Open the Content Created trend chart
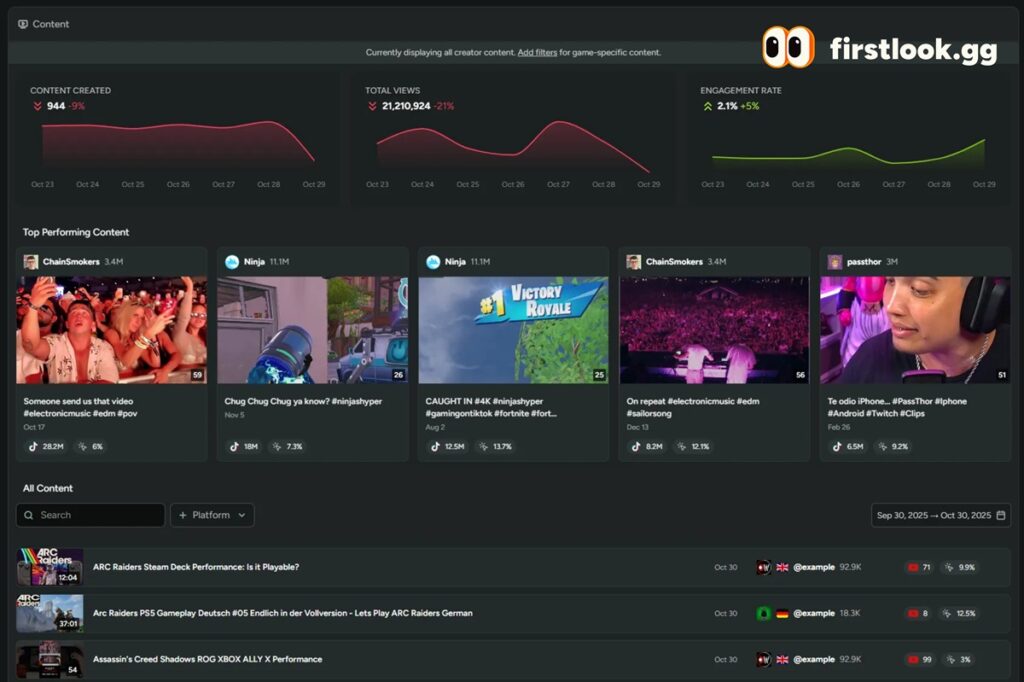 click(x=178, y=142)
